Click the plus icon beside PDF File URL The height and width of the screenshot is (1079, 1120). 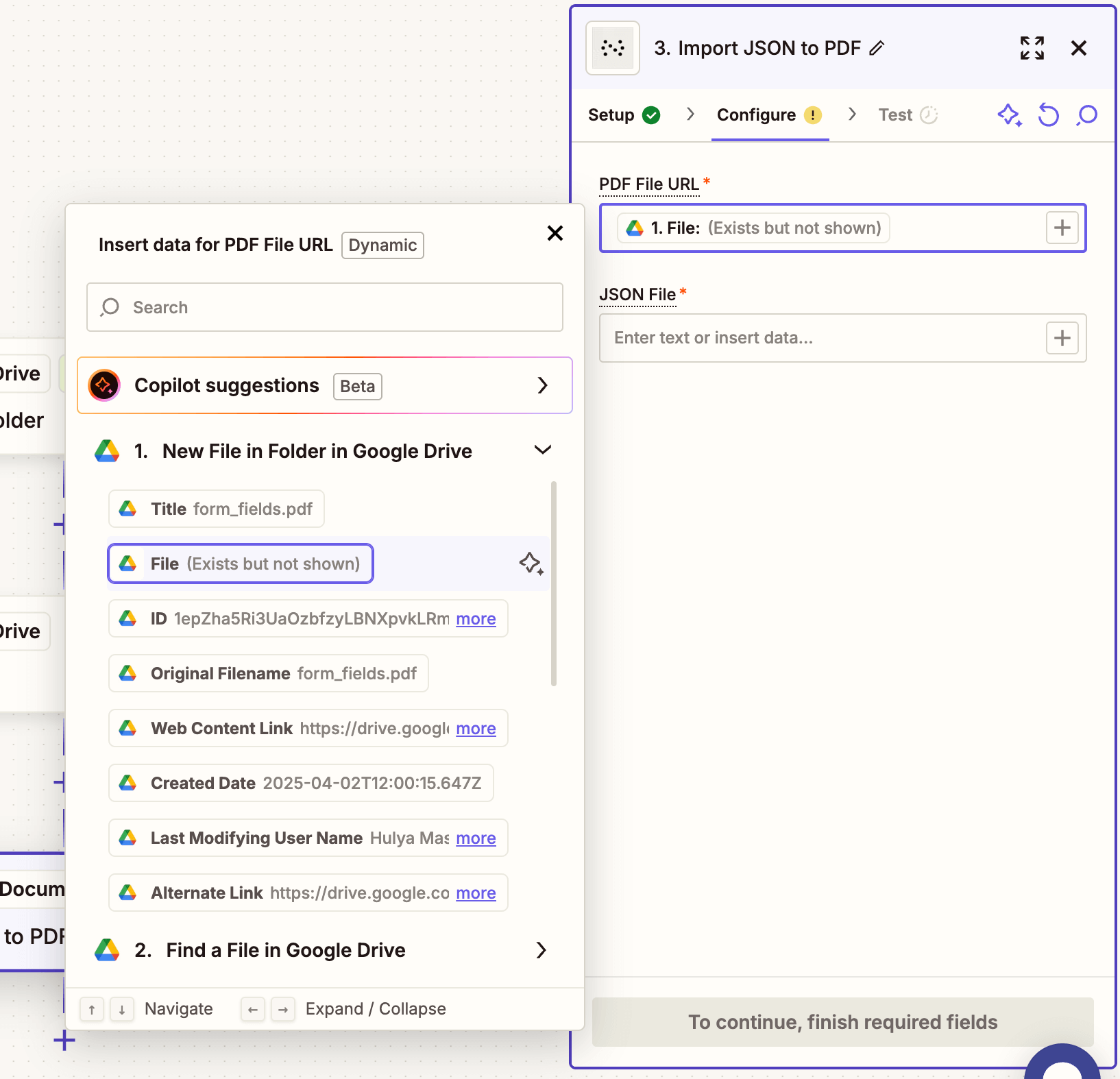1062,228
